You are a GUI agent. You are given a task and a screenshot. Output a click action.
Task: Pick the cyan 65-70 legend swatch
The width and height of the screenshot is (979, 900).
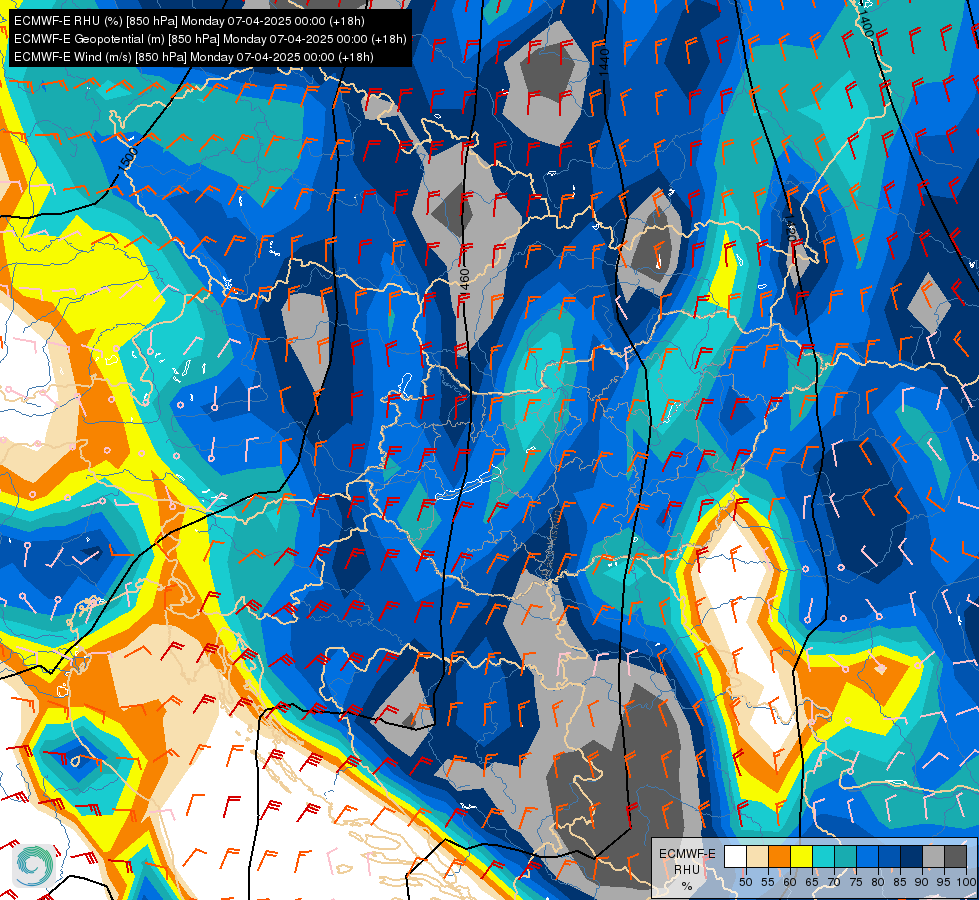824,856
